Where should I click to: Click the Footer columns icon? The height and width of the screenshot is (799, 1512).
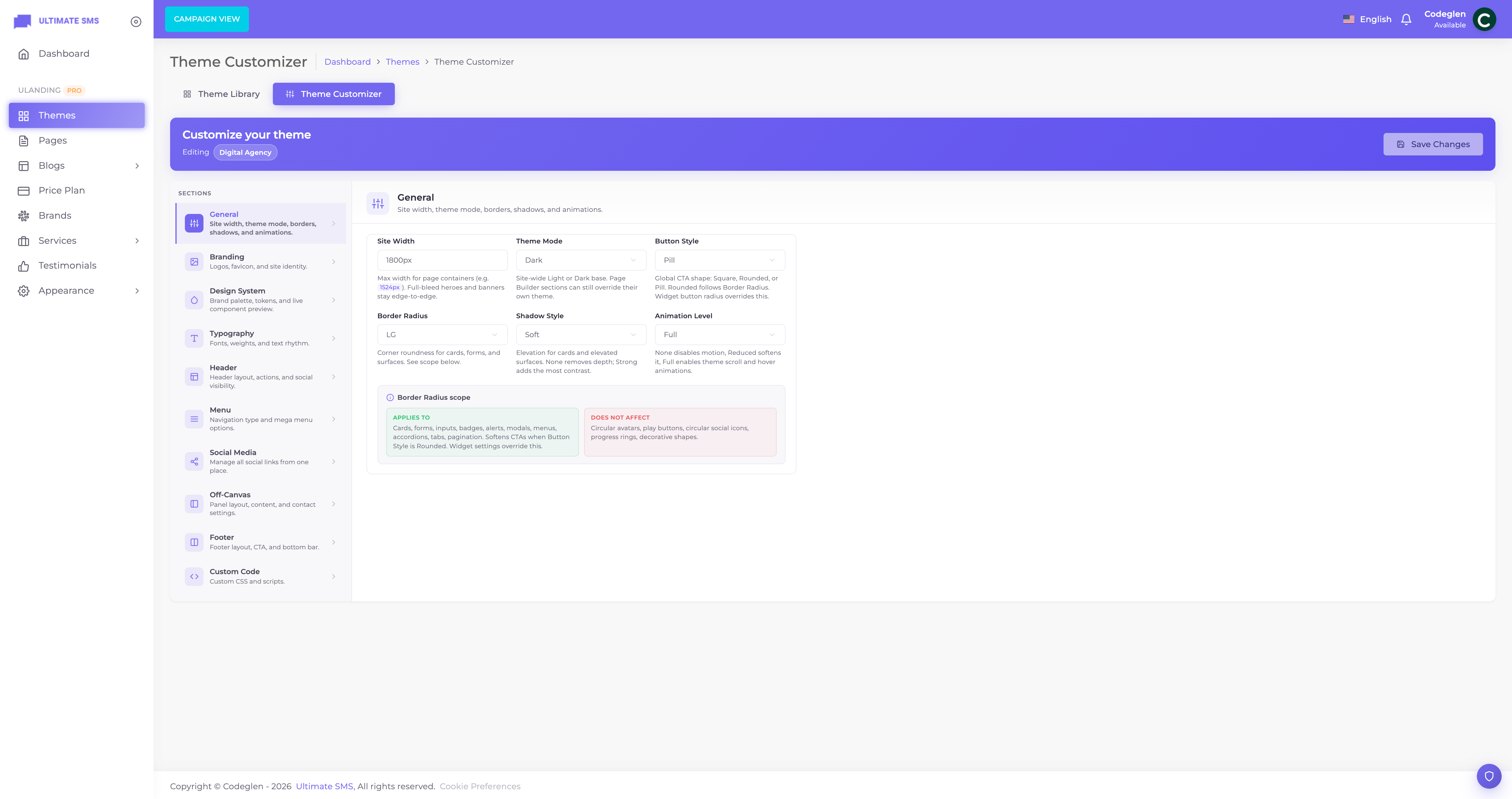[x=194, y=542]
